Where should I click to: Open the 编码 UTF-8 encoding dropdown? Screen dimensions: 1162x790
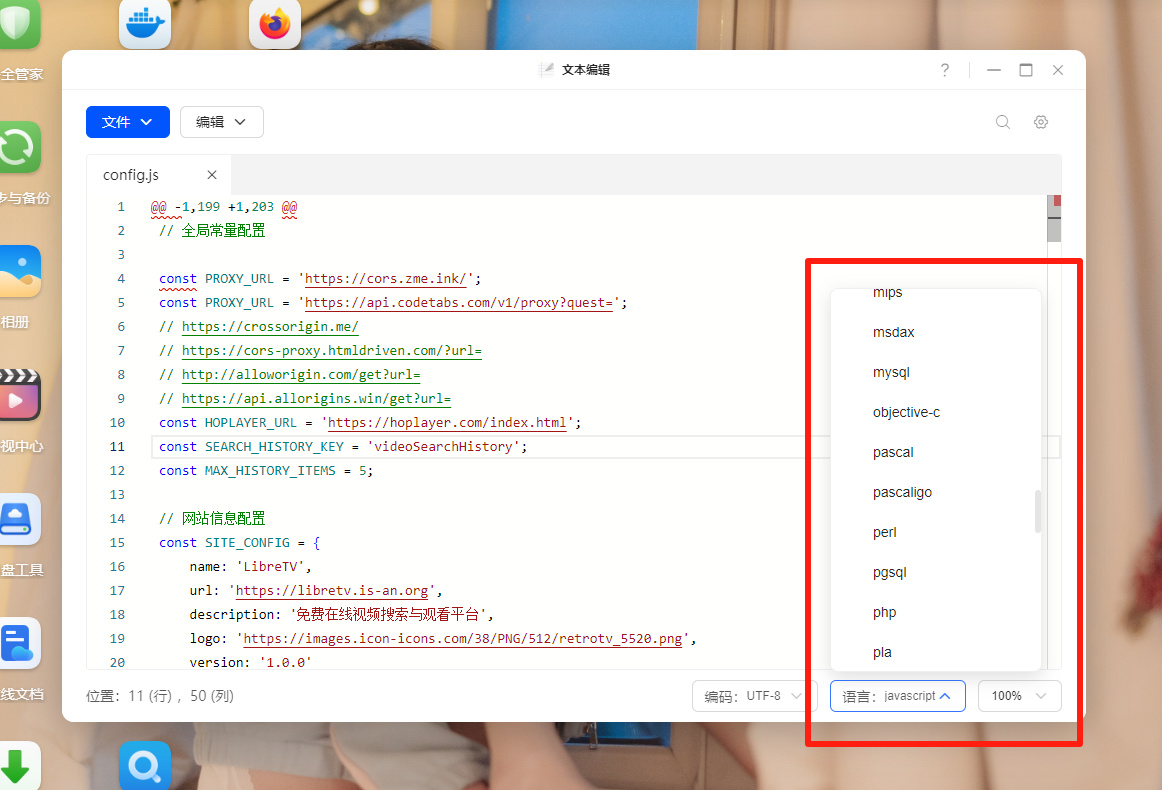pos(754,696)
